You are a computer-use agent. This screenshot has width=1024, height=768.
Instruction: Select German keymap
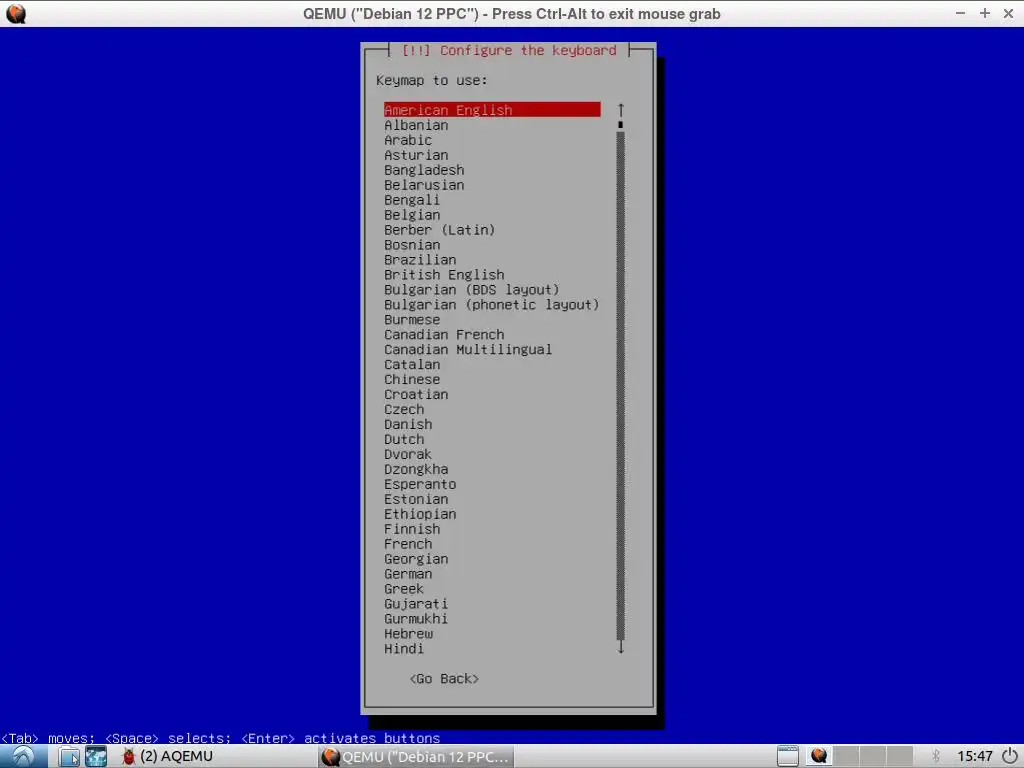click(408, 574)
